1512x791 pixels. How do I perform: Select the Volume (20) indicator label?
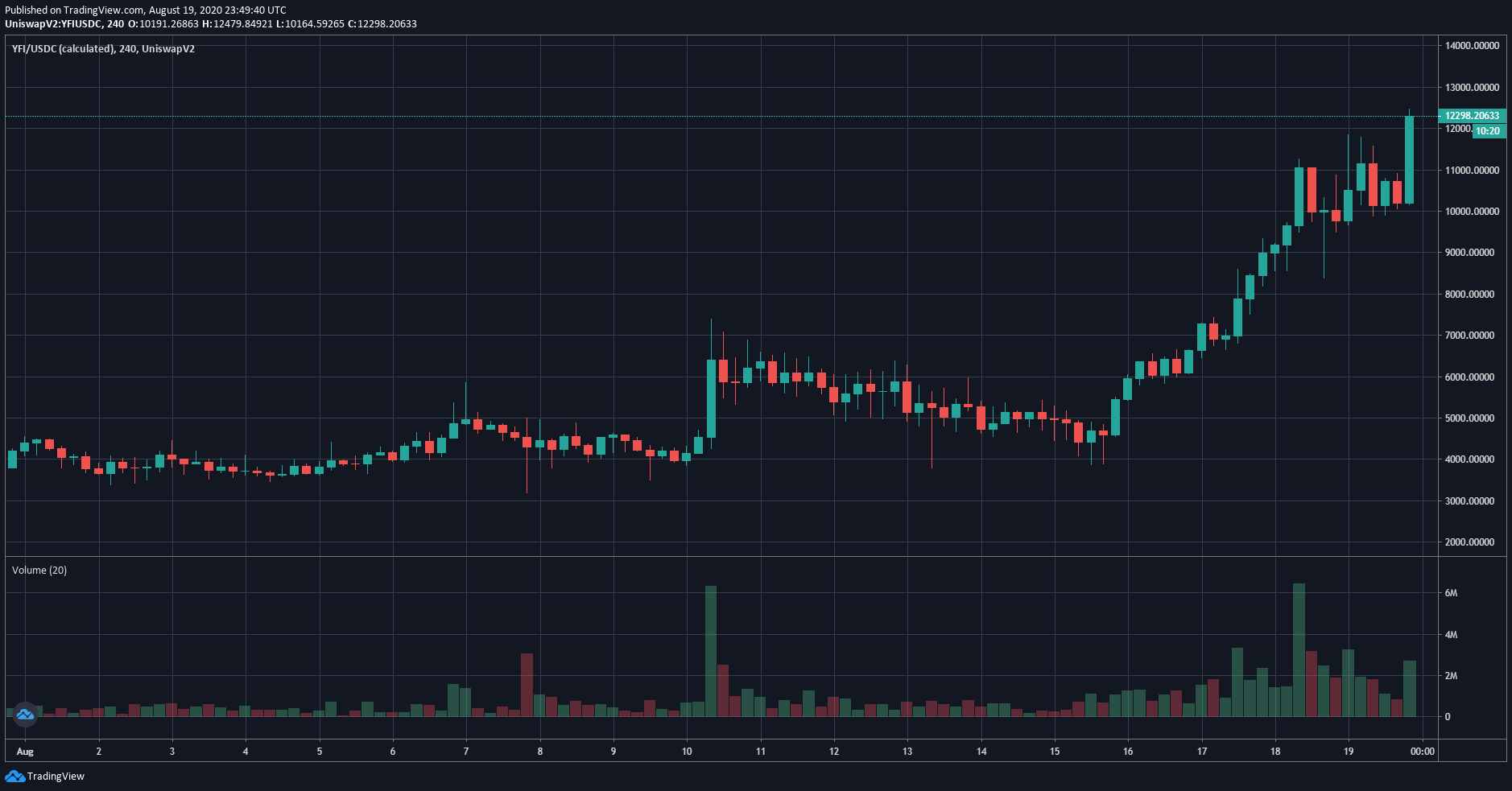click(x=39, y=570)
